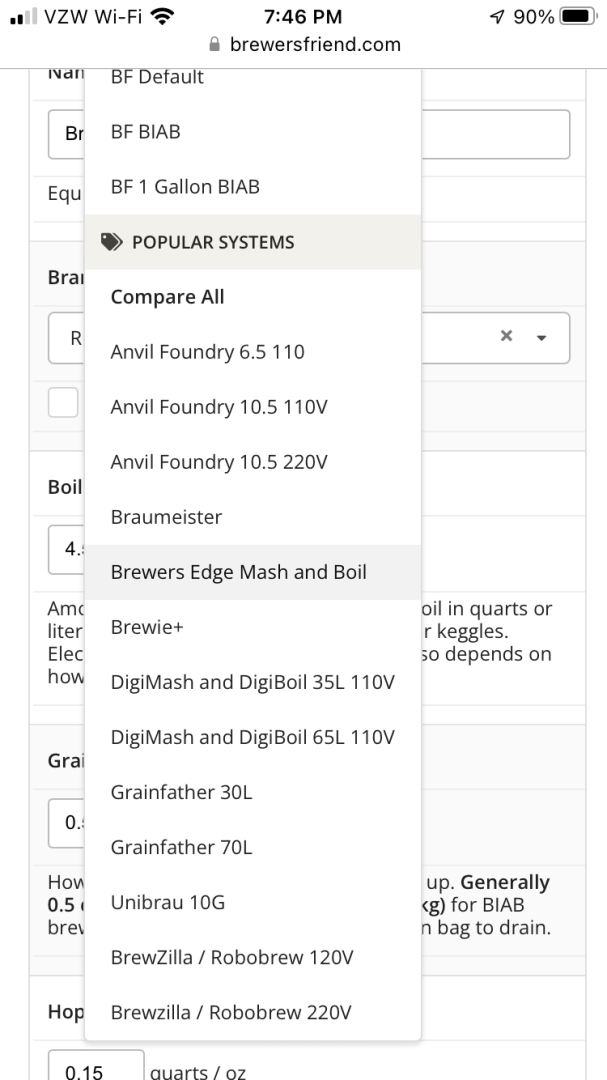Screen dimensions: 607x1080
Task: Select BF Default equipment profile
Action: tap(157, 77)
